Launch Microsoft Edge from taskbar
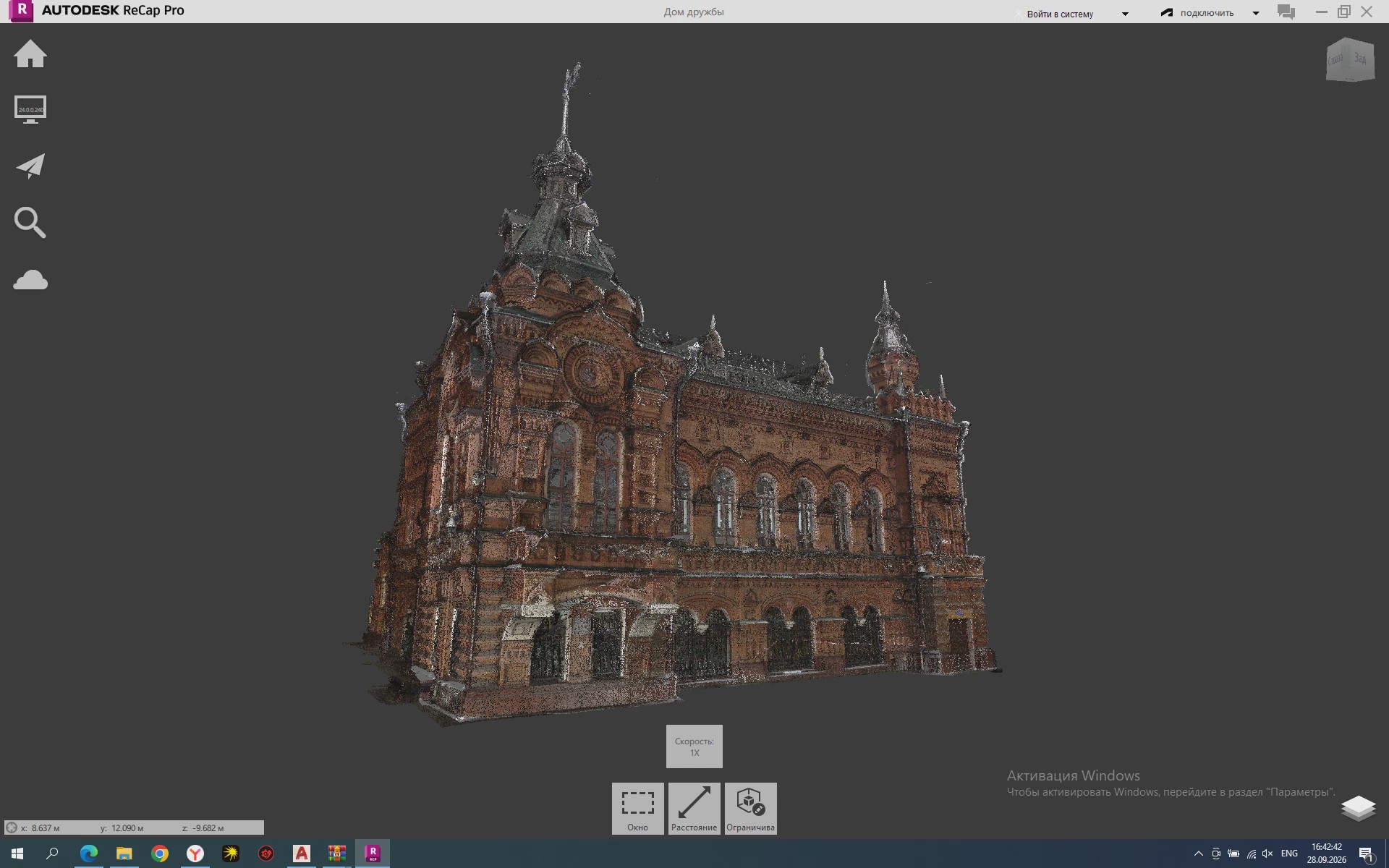1389x868 pixels. [89, 854]
